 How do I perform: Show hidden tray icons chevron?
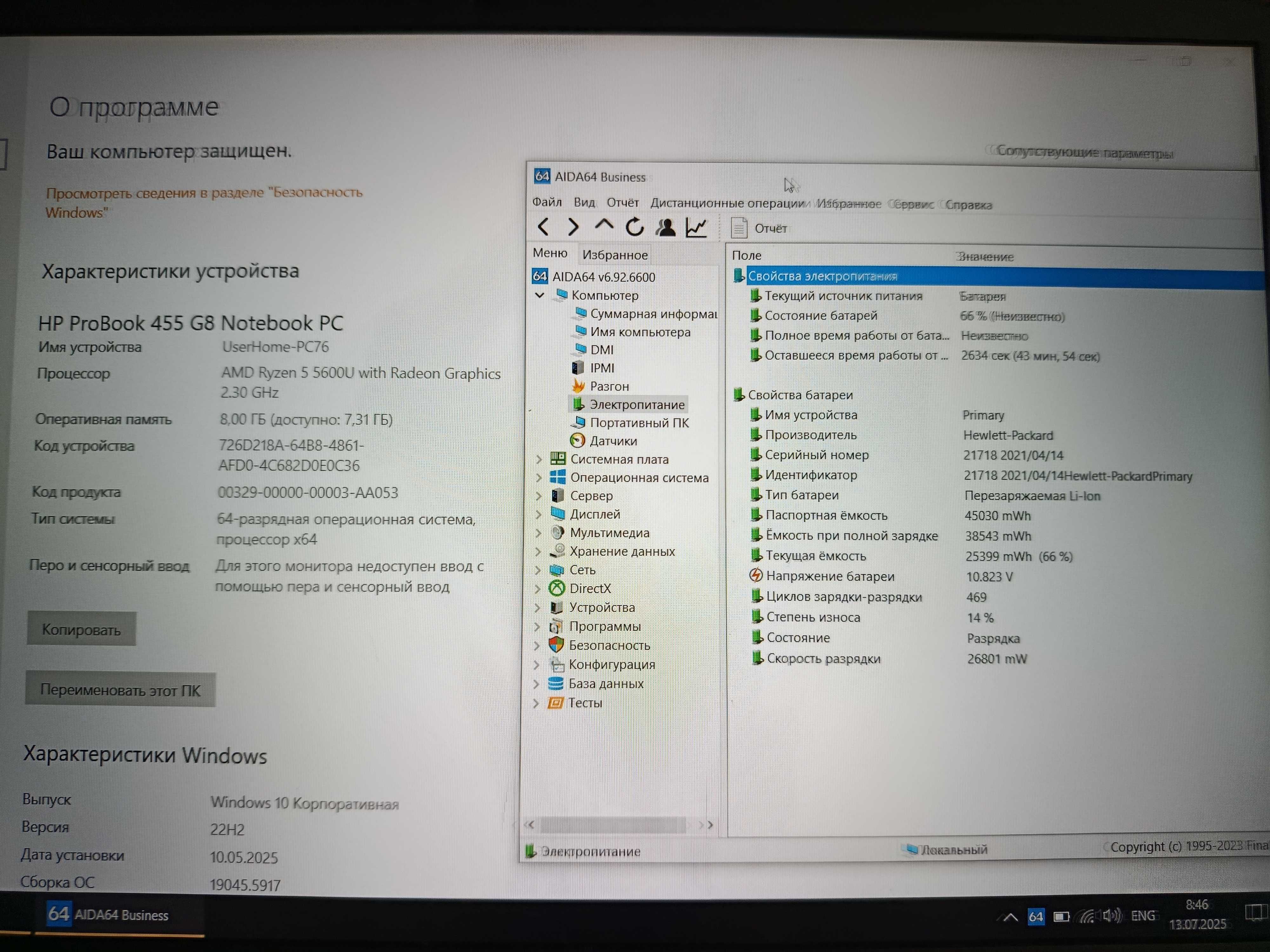coord(1011,917)
